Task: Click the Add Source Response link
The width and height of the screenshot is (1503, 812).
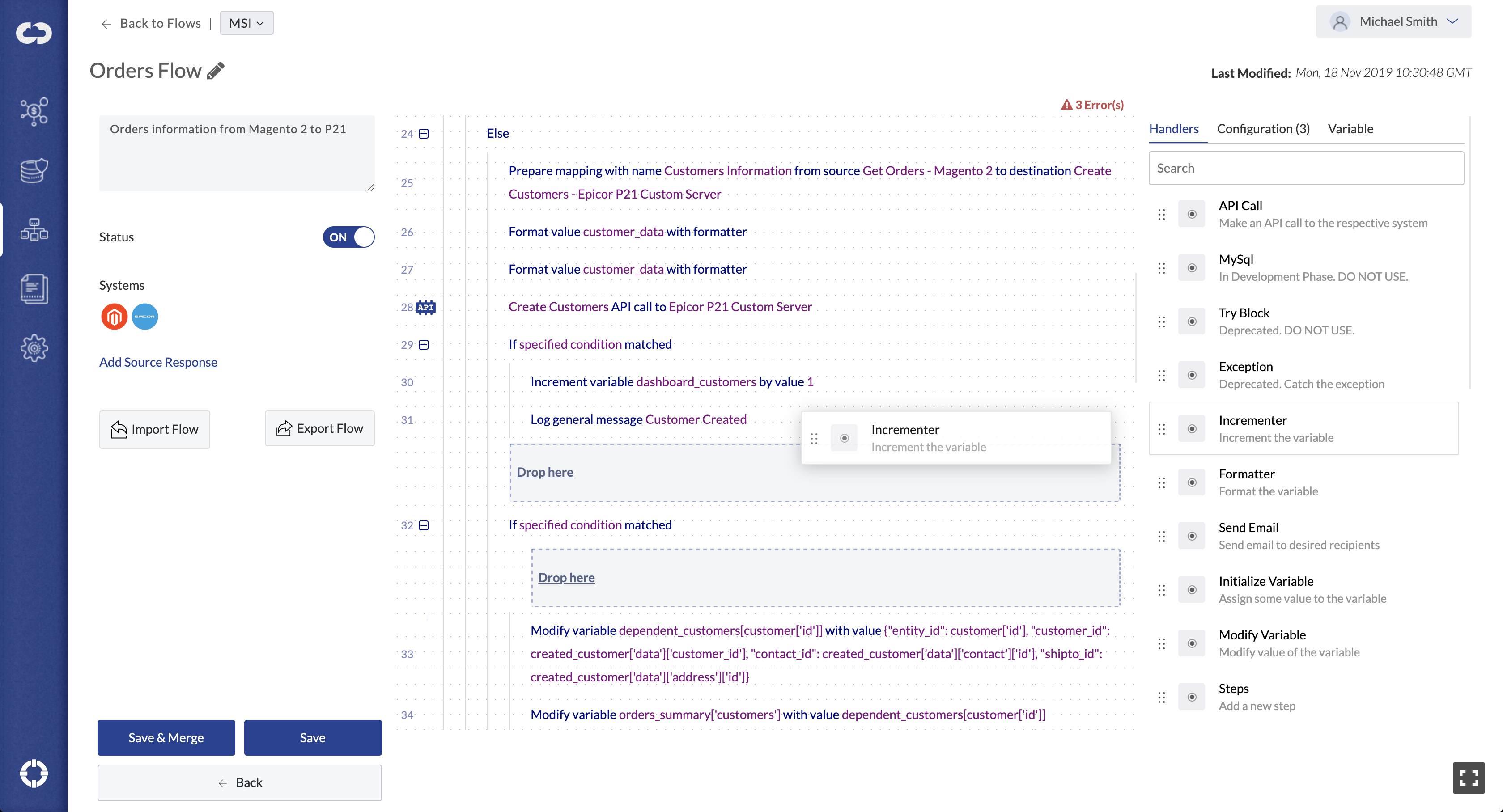Action: pos(157,362)
